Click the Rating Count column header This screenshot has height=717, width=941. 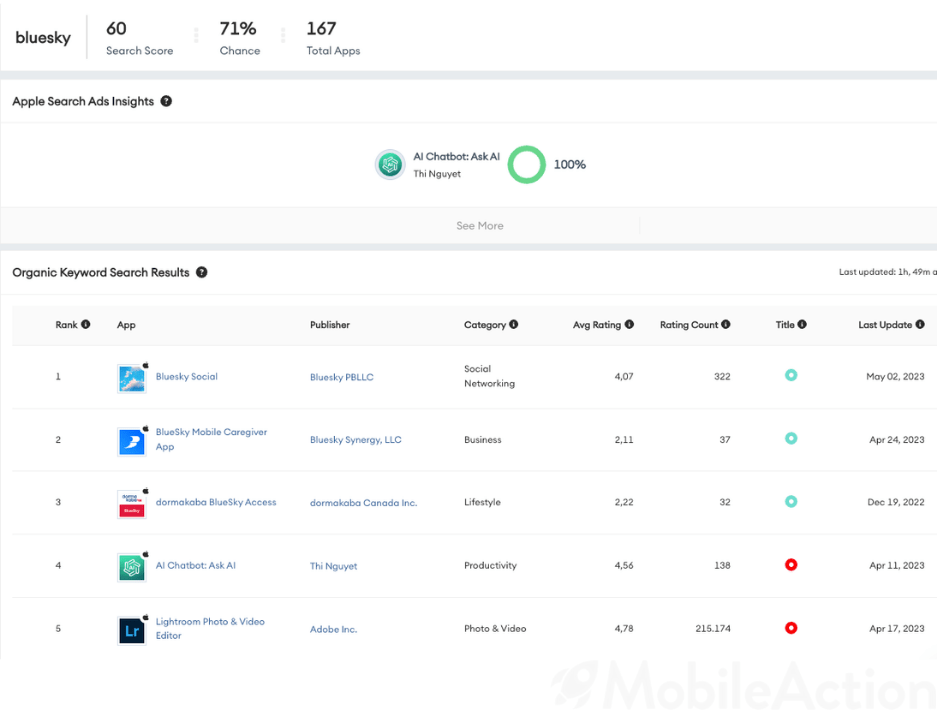689,325
